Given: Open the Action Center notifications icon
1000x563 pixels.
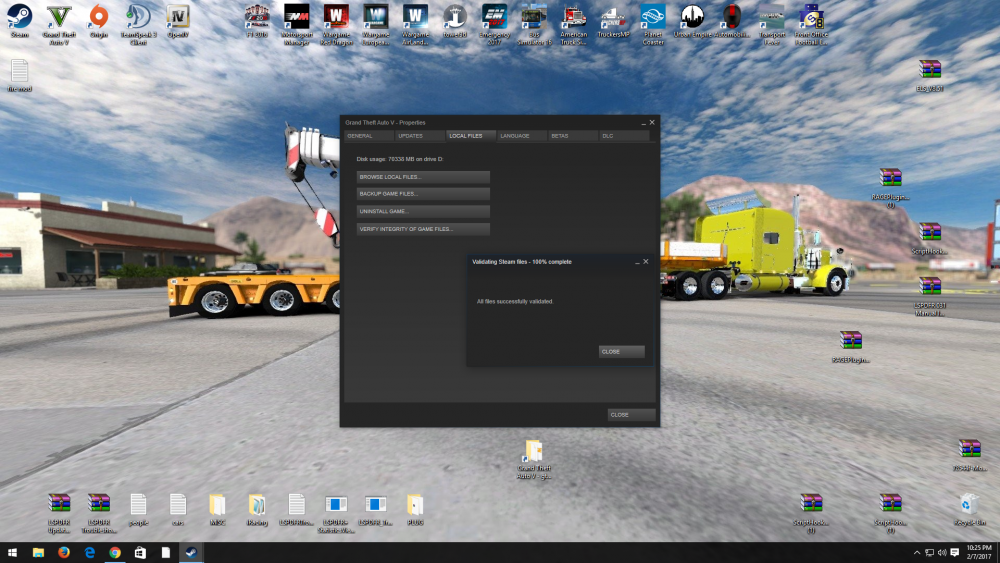Looking at the screenshot, I should pyautogui.click(x=955, y=553).
